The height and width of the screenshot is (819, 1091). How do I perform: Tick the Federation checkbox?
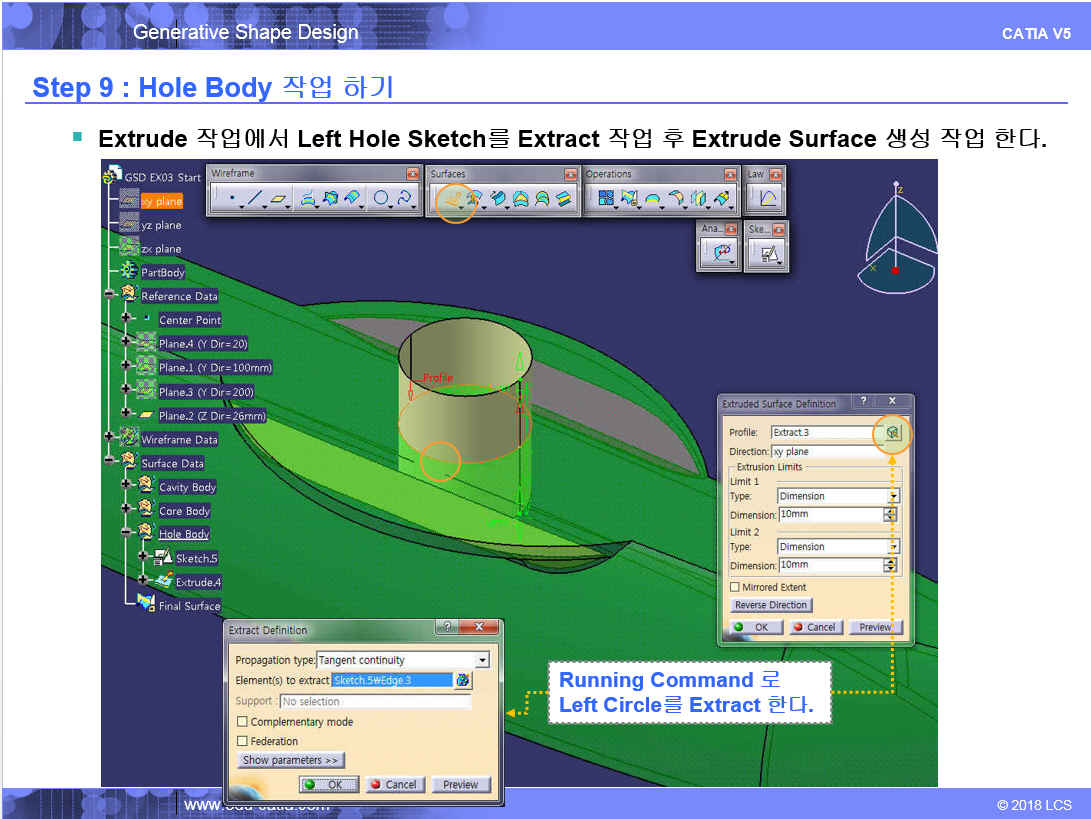pyautogui.click(x=242, y=741)
